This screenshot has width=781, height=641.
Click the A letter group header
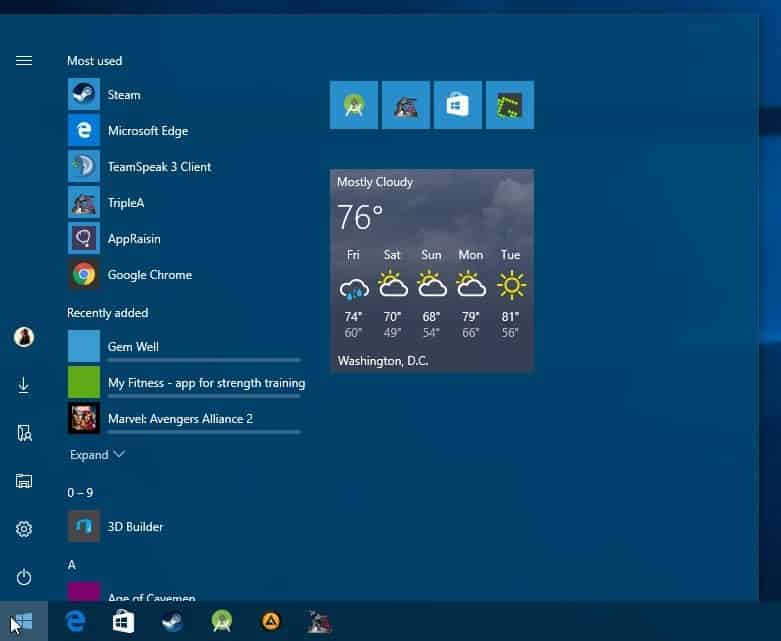point(72,565)
